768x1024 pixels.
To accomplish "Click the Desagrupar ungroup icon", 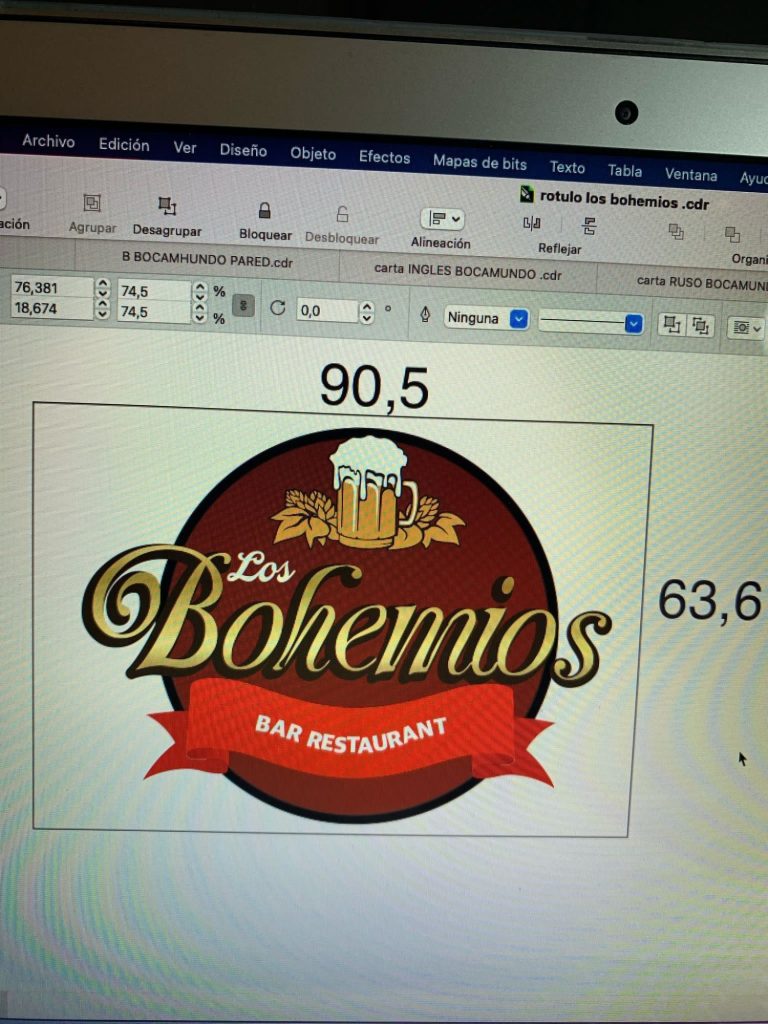I will (x=167, y=206).
